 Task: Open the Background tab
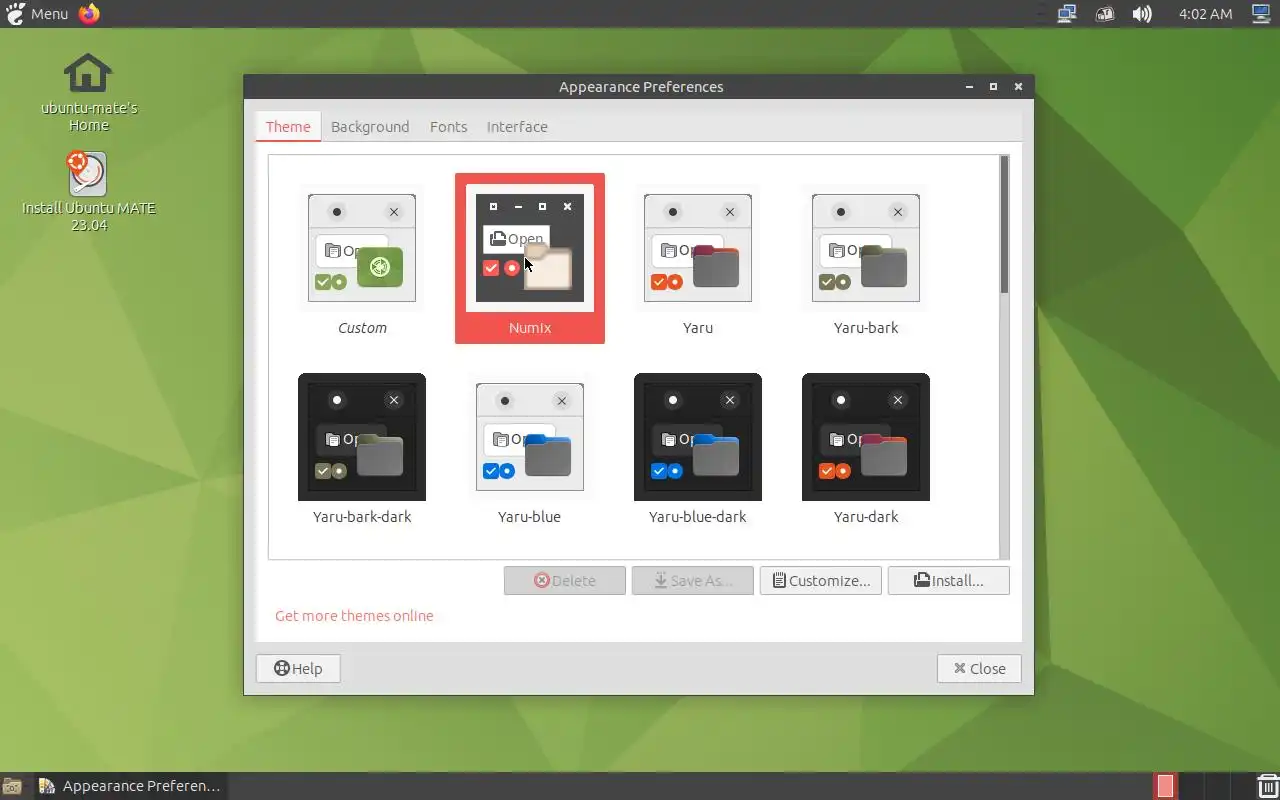click(x=370, y=127)
